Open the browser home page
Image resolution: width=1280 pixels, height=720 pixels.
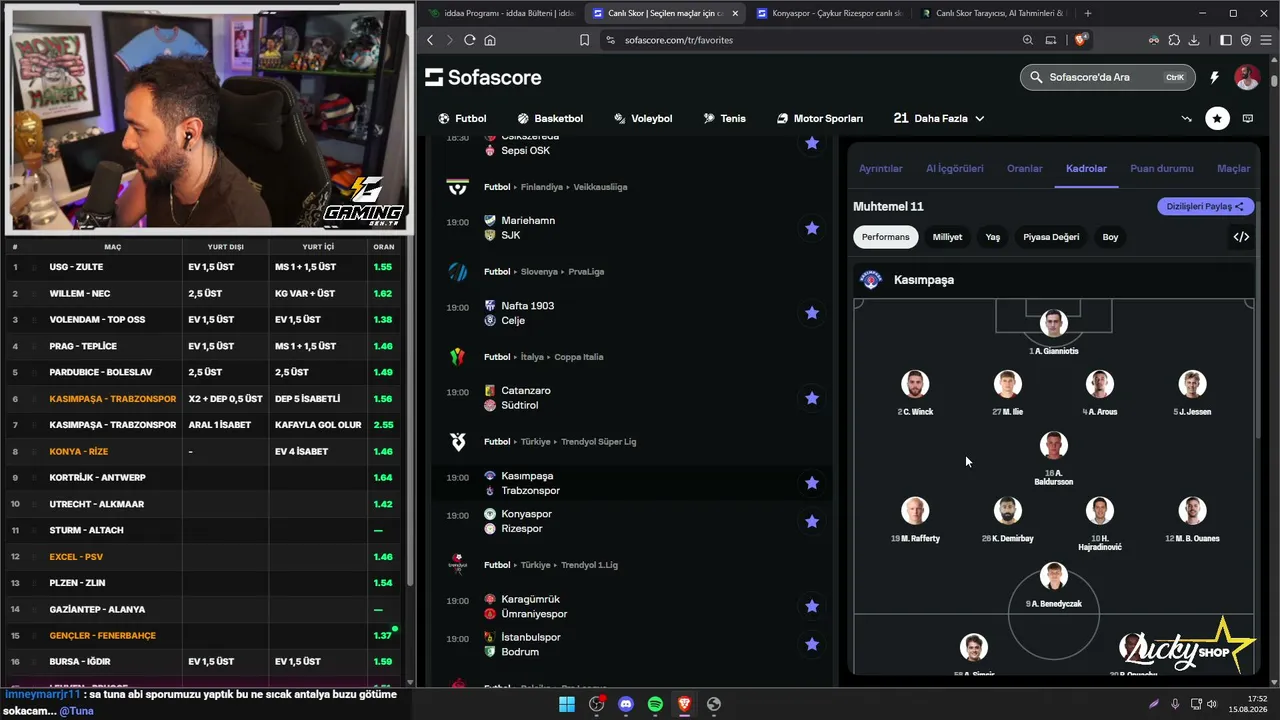(x=490, y=40)
